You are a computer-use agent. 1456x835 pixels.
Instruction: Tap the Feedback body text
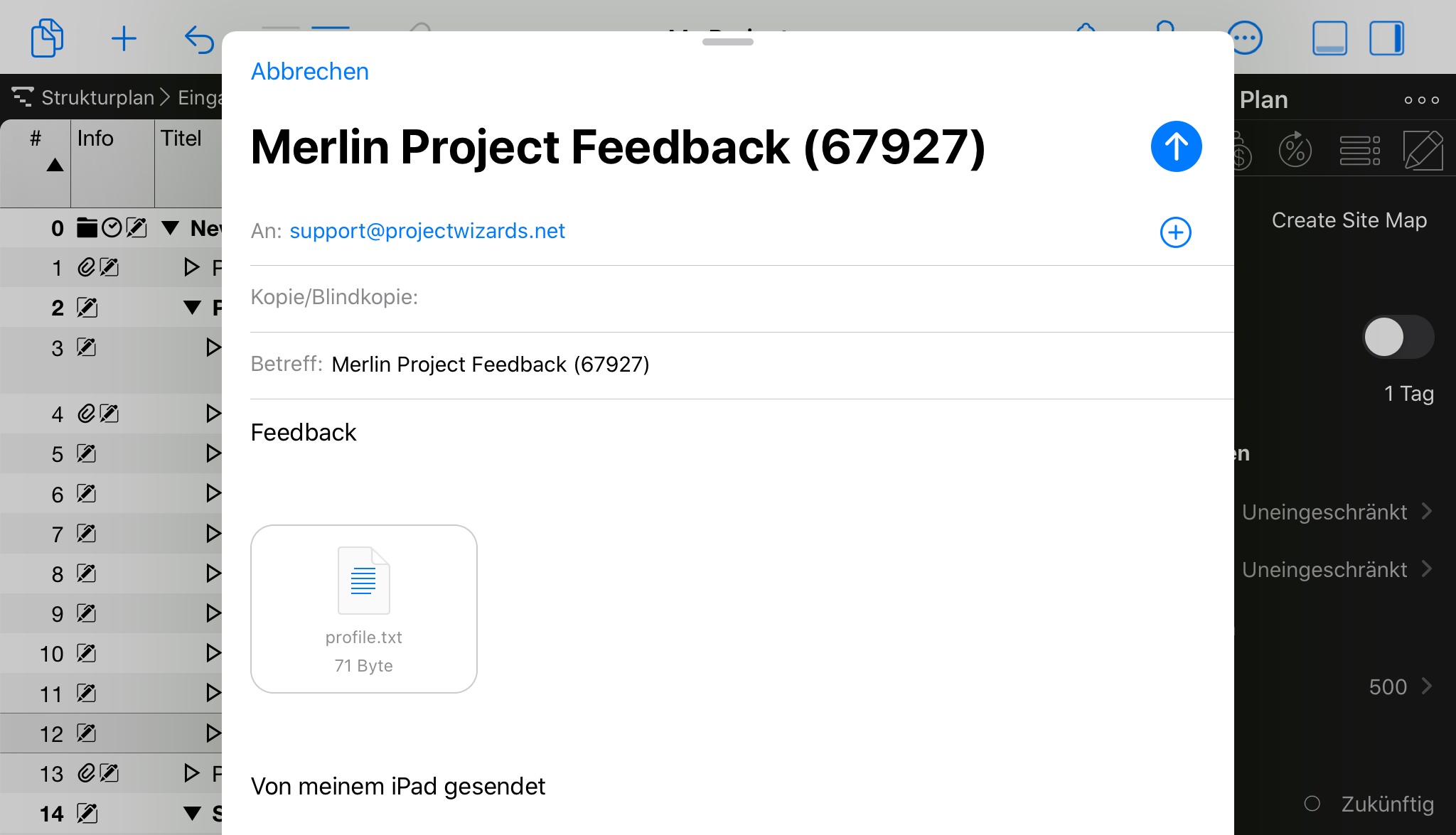(x=304, y=432)
